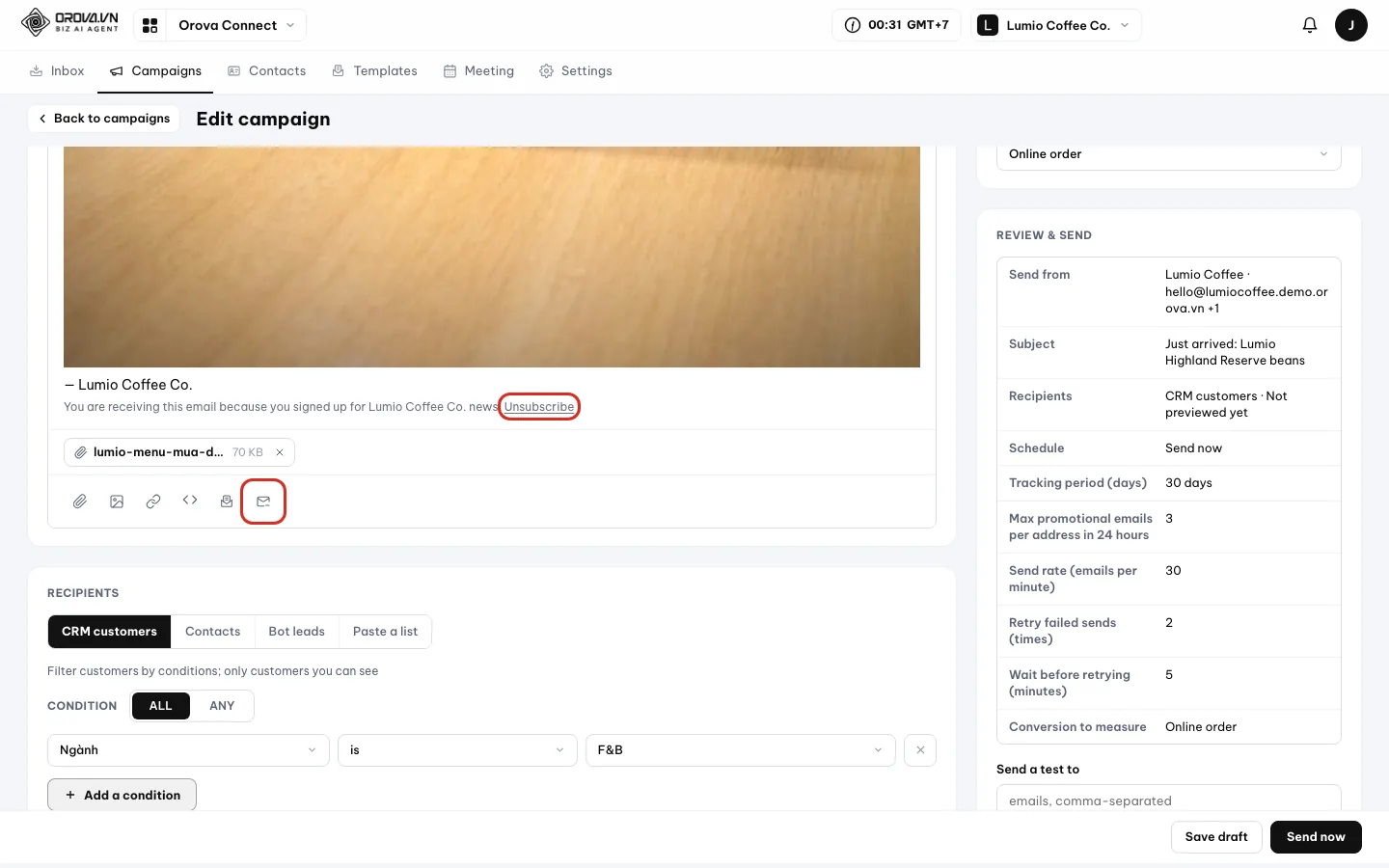Click the insert link icon
The image size is (1389, 868).
tap(153, 502)
